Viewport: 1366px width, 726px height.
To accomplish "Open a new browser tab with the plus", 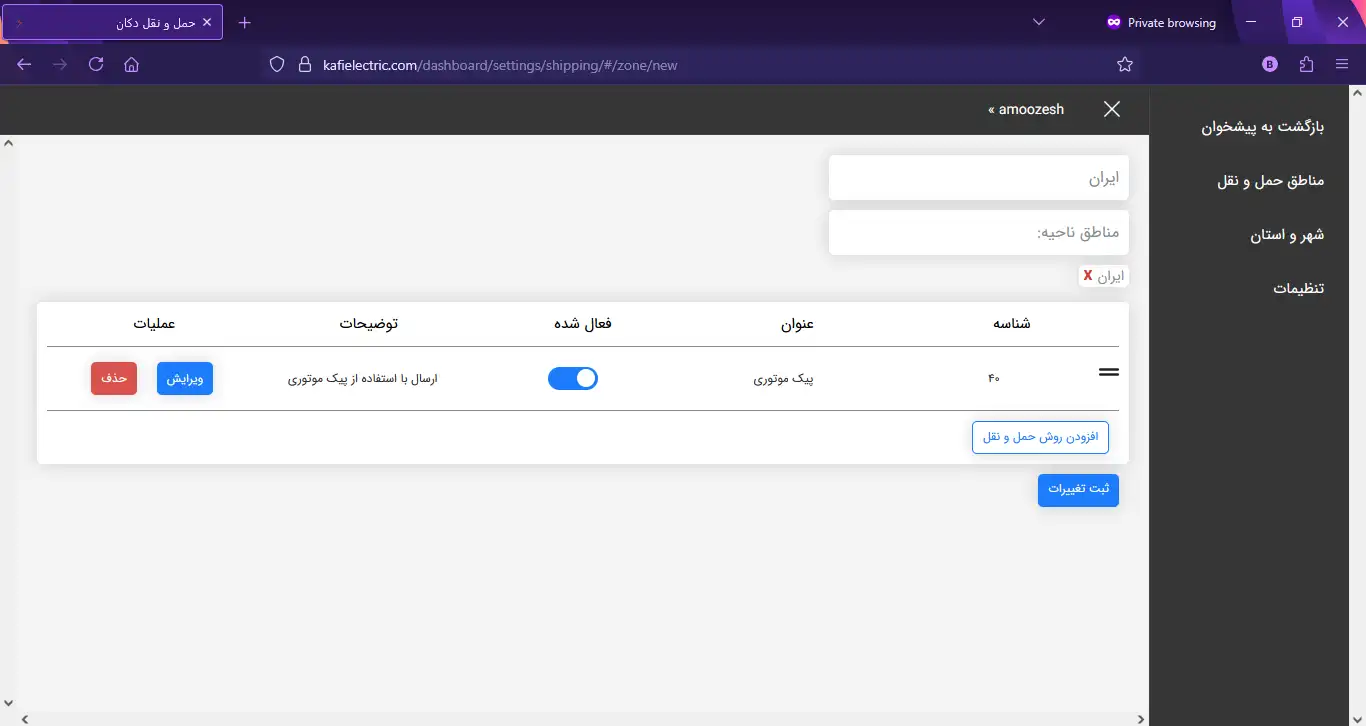I will (244, 21).
